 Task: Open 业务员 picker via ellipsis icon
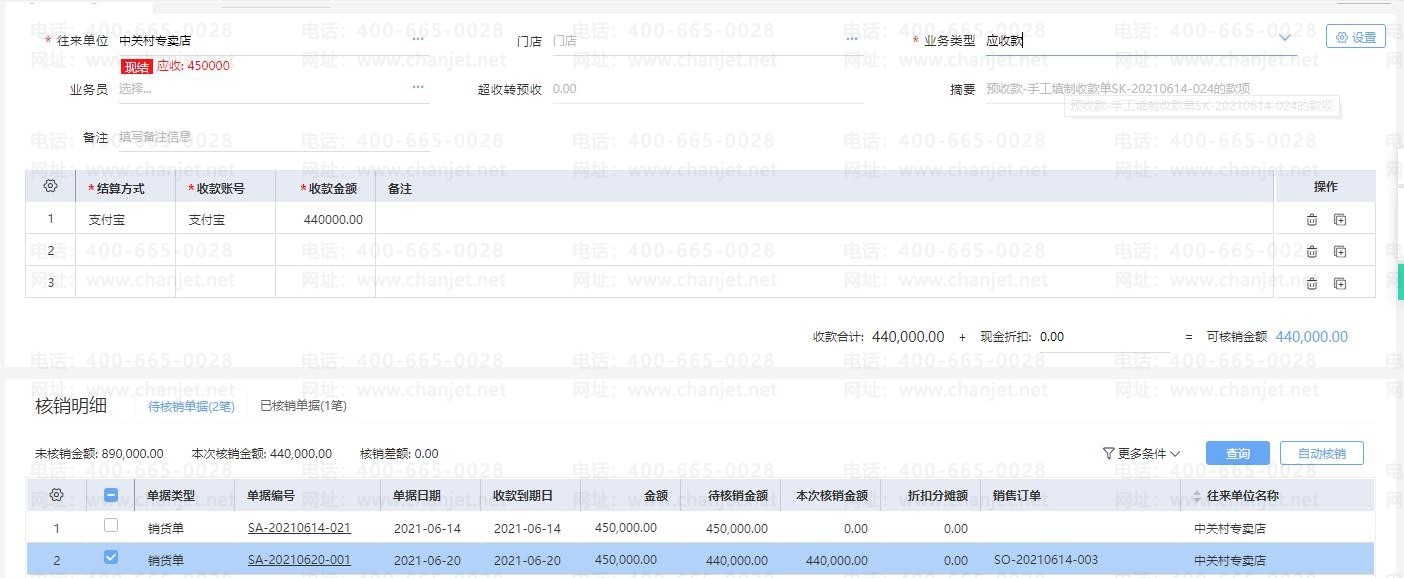point(418,88)
